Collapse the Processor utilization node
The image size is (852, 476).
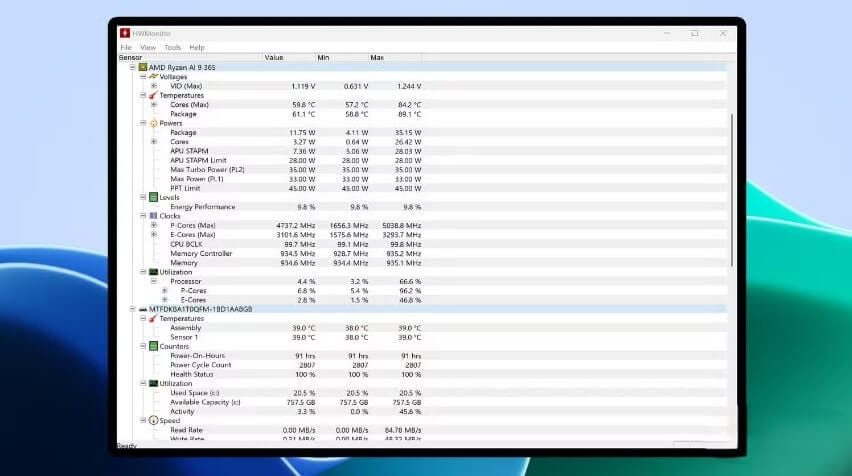pos(154,281)
